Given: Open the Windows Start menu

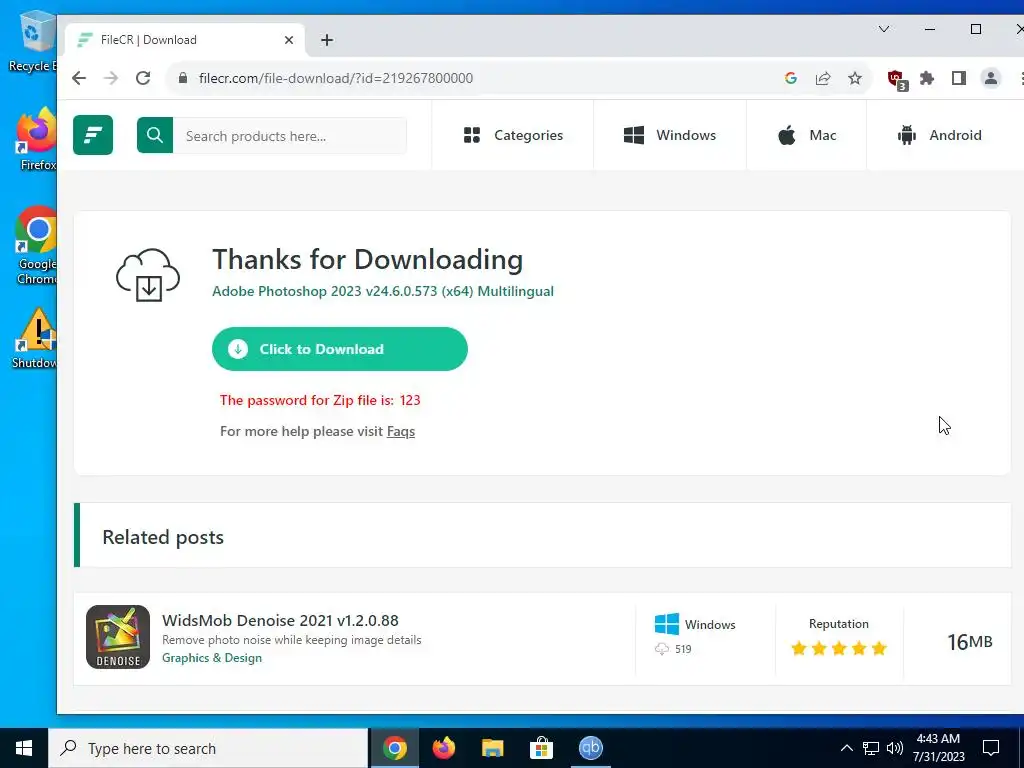Looking at the screenshot, I should point(24,748).
